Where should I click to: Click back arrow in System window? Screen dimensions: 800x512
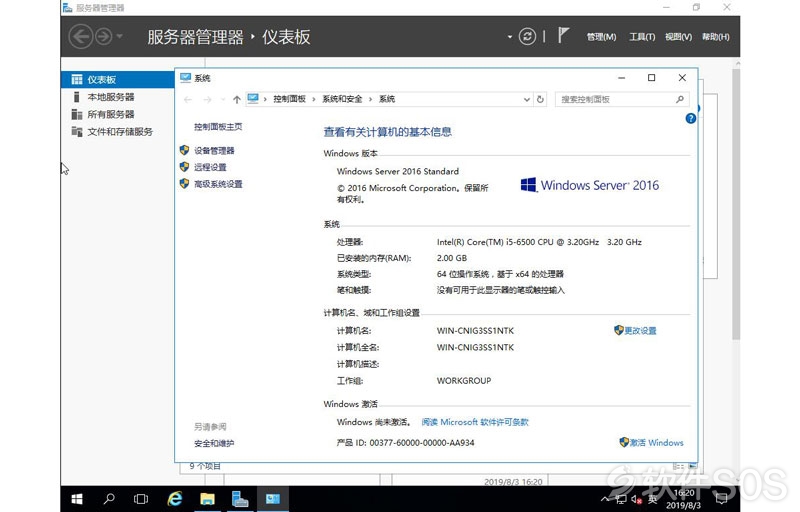click(x=188, y=99)
